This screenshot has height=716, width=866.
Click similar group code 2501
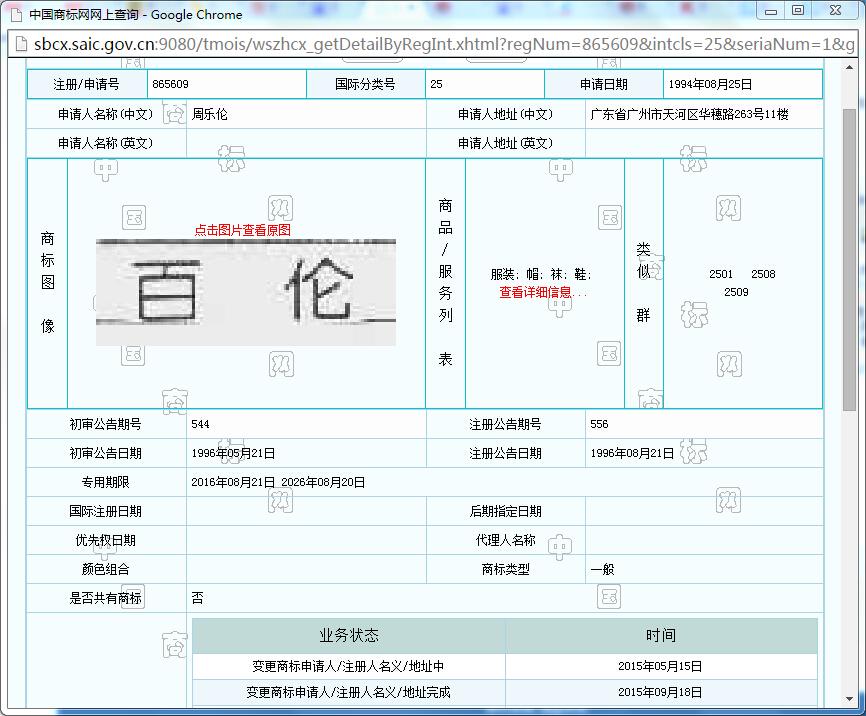[x=721, y=274]
